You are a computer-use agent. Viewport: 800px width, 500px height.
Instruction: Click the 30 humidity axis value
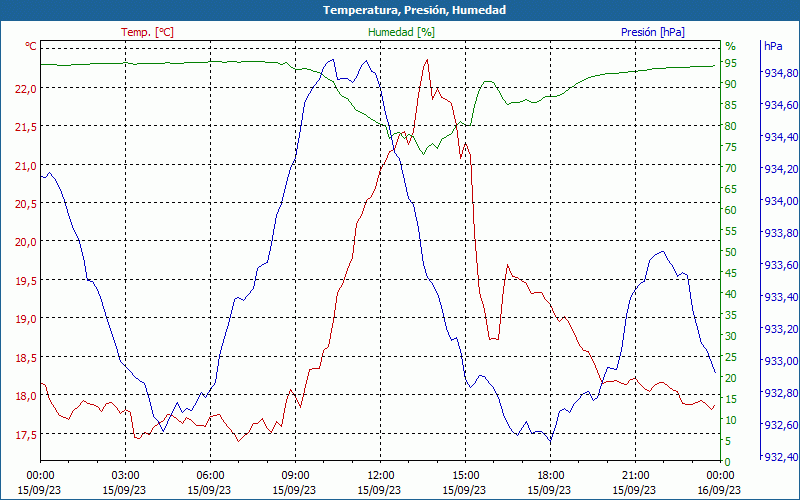[x=731, y=336]
